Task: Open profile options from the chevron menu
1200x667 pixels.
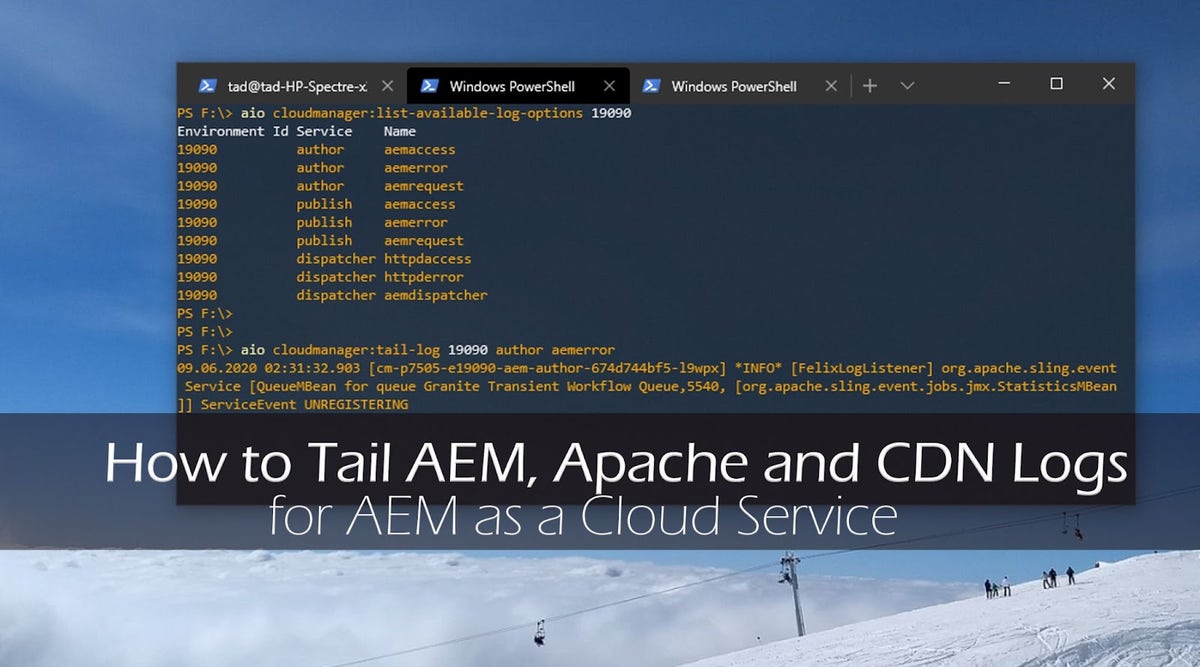Action: (x=906, y=85)
